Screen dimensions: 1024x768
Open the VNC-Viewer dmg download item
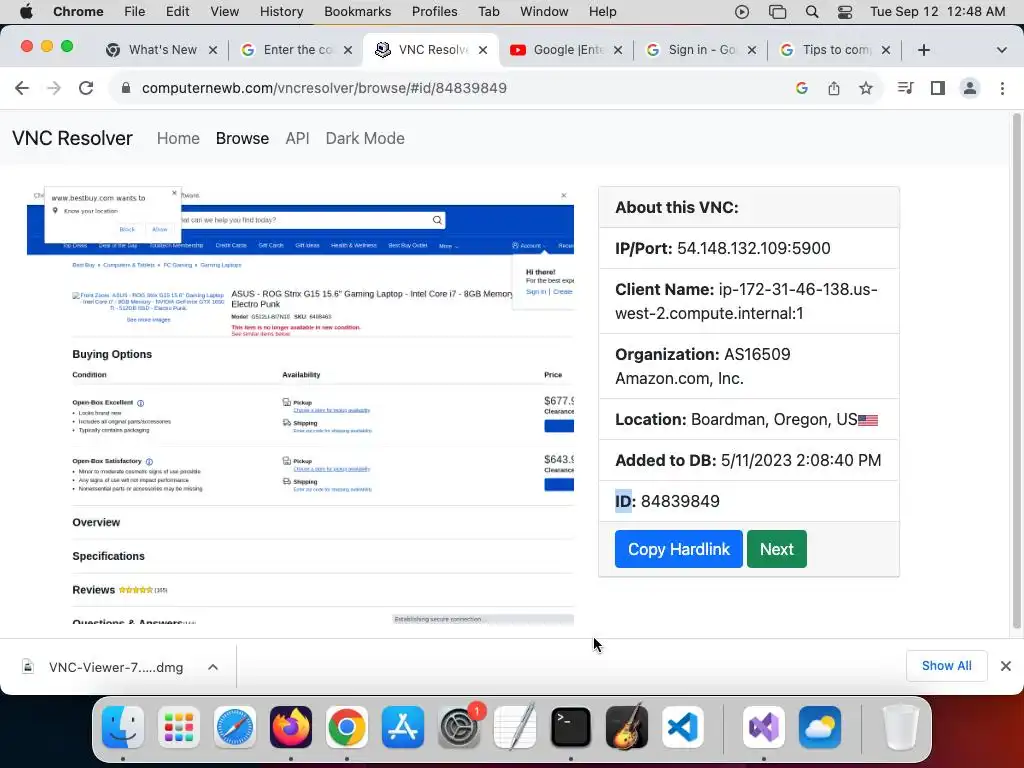pos(116,667)
